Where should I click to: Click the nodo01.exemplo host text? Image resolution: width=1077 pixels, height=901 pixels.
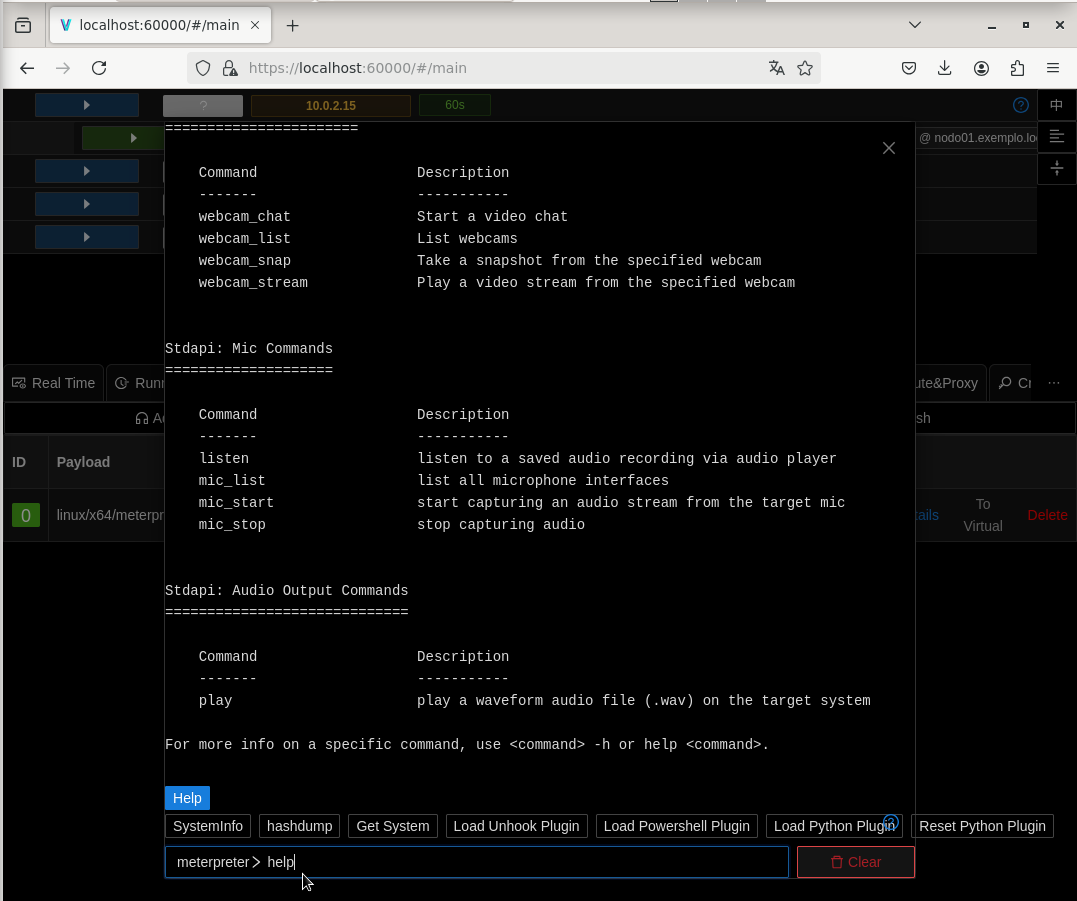(978, 138)
